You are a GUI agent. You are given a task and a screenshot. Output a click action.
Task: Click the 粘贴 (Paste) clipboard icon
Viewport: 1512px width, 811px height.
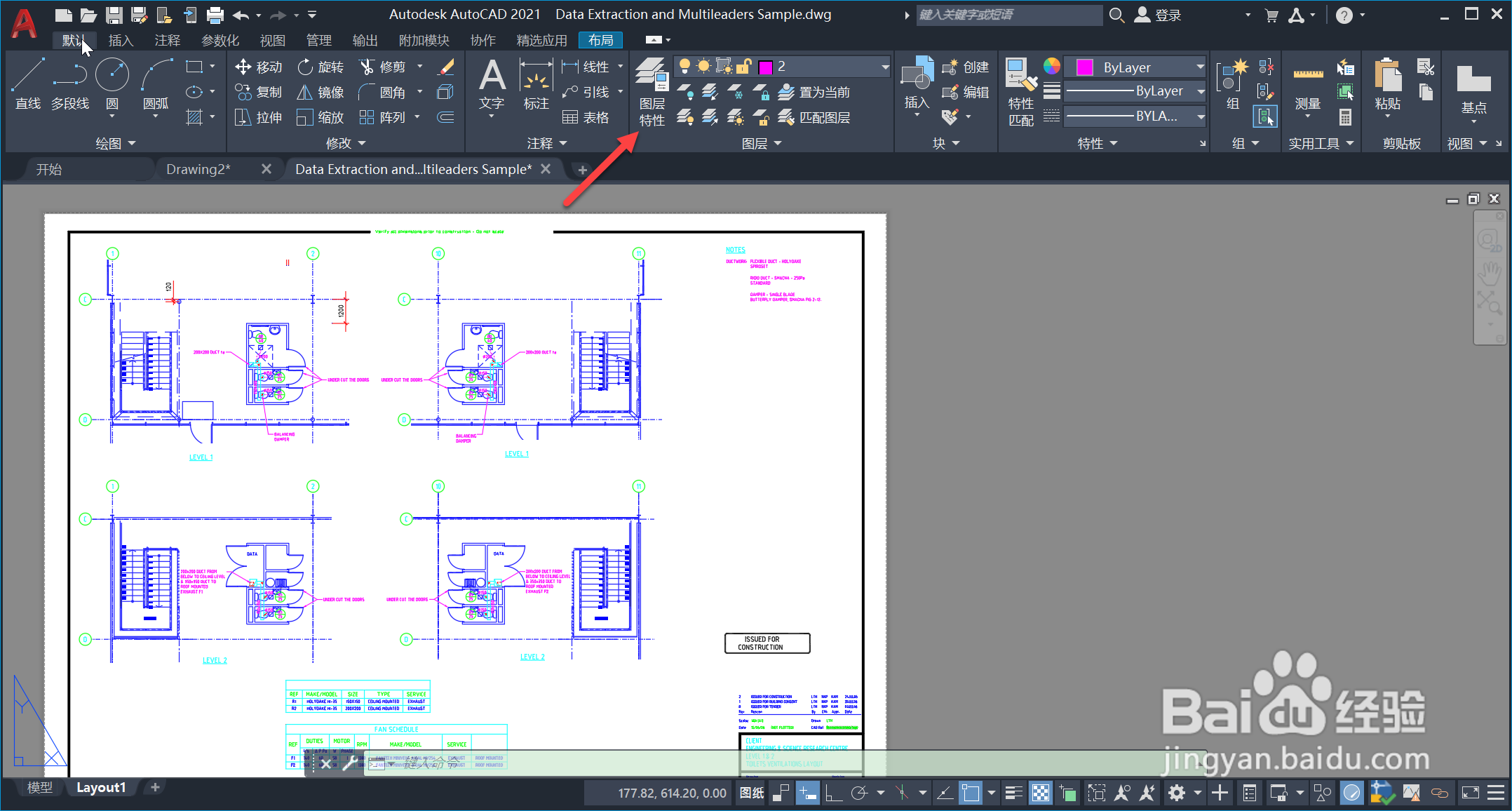pos(1387,86)
